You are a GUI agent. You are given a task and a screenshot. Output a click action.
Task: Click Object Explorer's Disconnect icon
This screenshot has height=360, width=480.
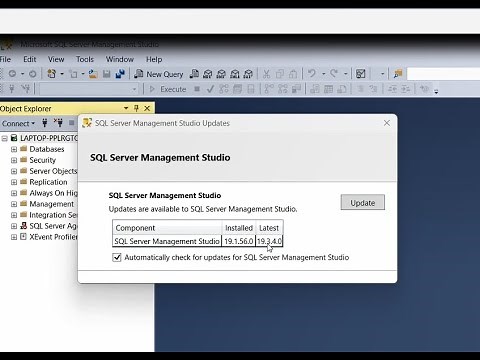coord(59,123)
